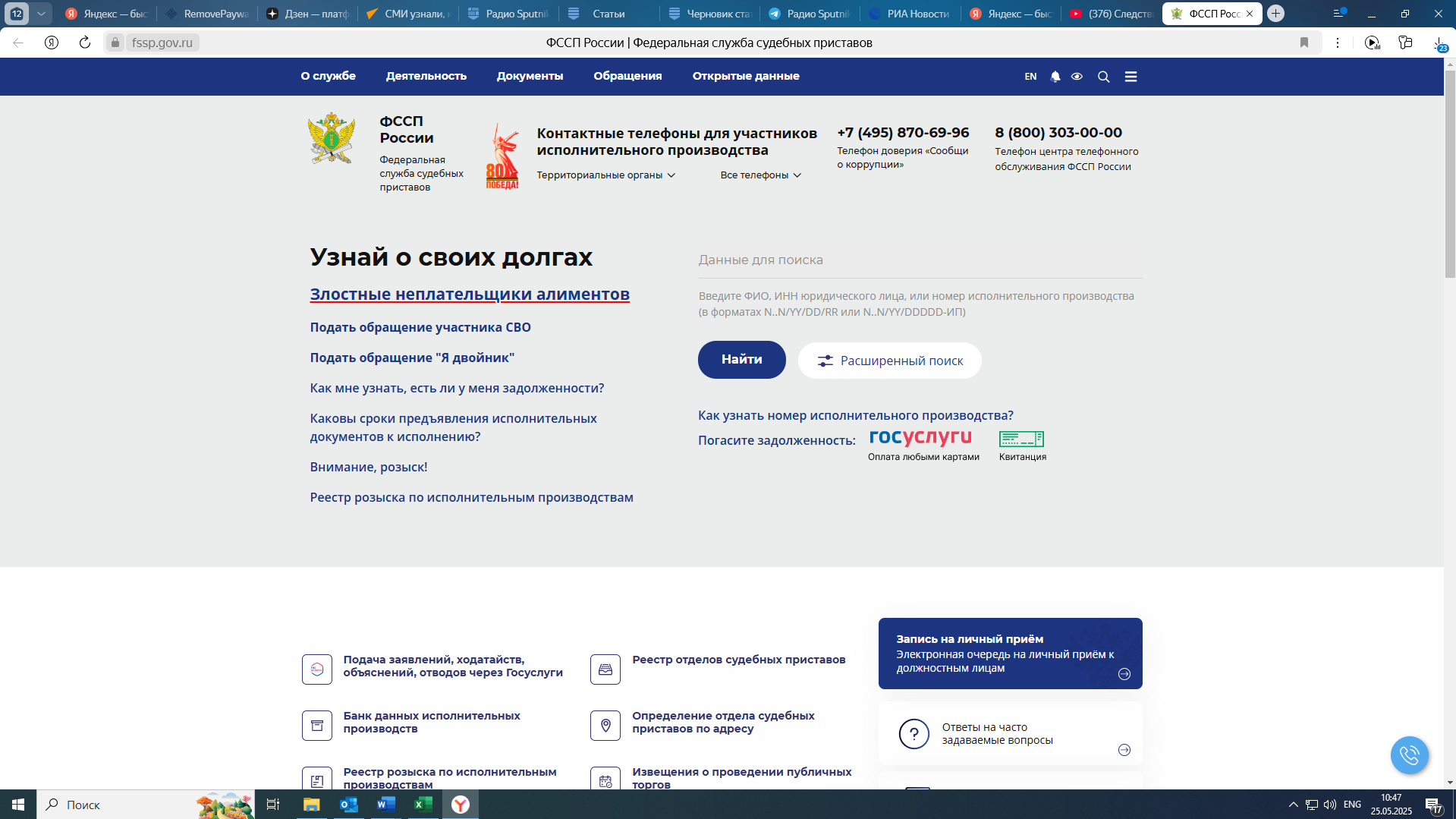Click the Данные для поиска input field
Image resolution: width=1456 pixels, height=819 pixels.
(920, 260)
